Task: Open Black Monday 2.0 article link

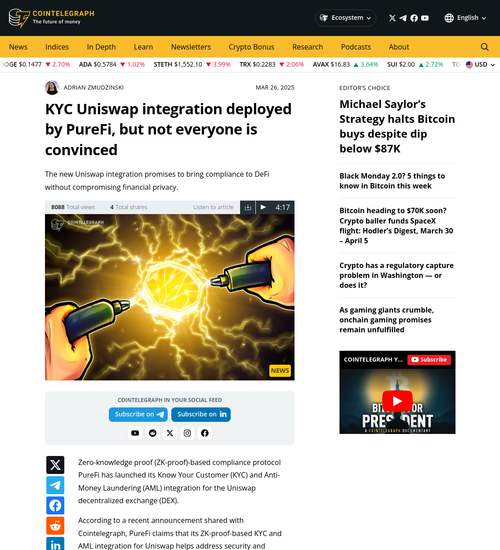Action: pyautogui.click(x=392, y=181)
